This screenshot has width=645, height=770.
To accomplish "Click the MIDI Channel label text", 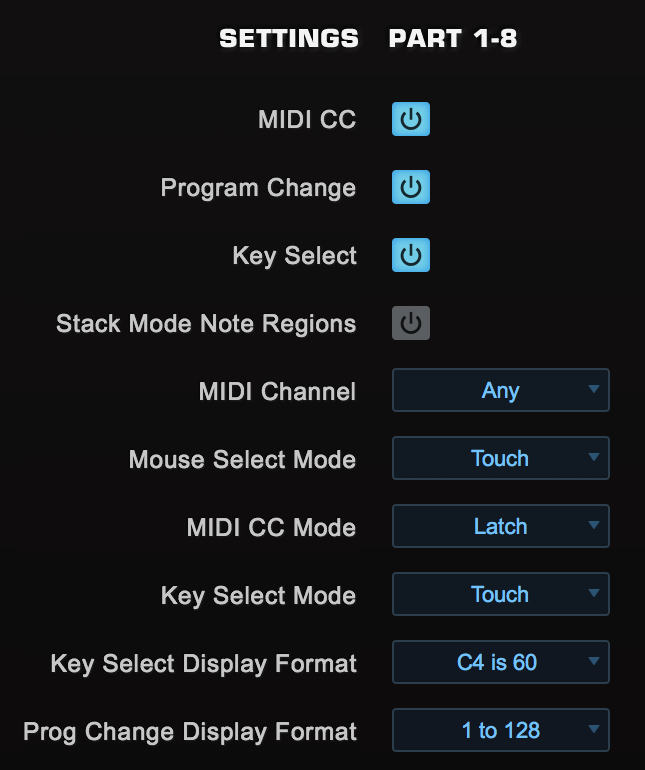I will [x=277, y=392].
